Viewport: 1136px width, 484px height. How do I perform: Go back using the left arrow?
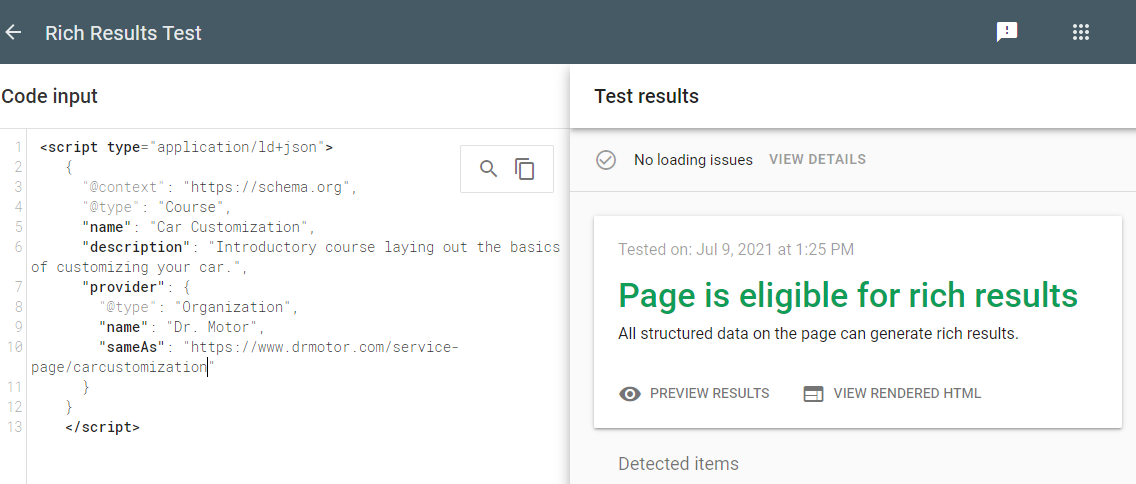pos(13,32)
